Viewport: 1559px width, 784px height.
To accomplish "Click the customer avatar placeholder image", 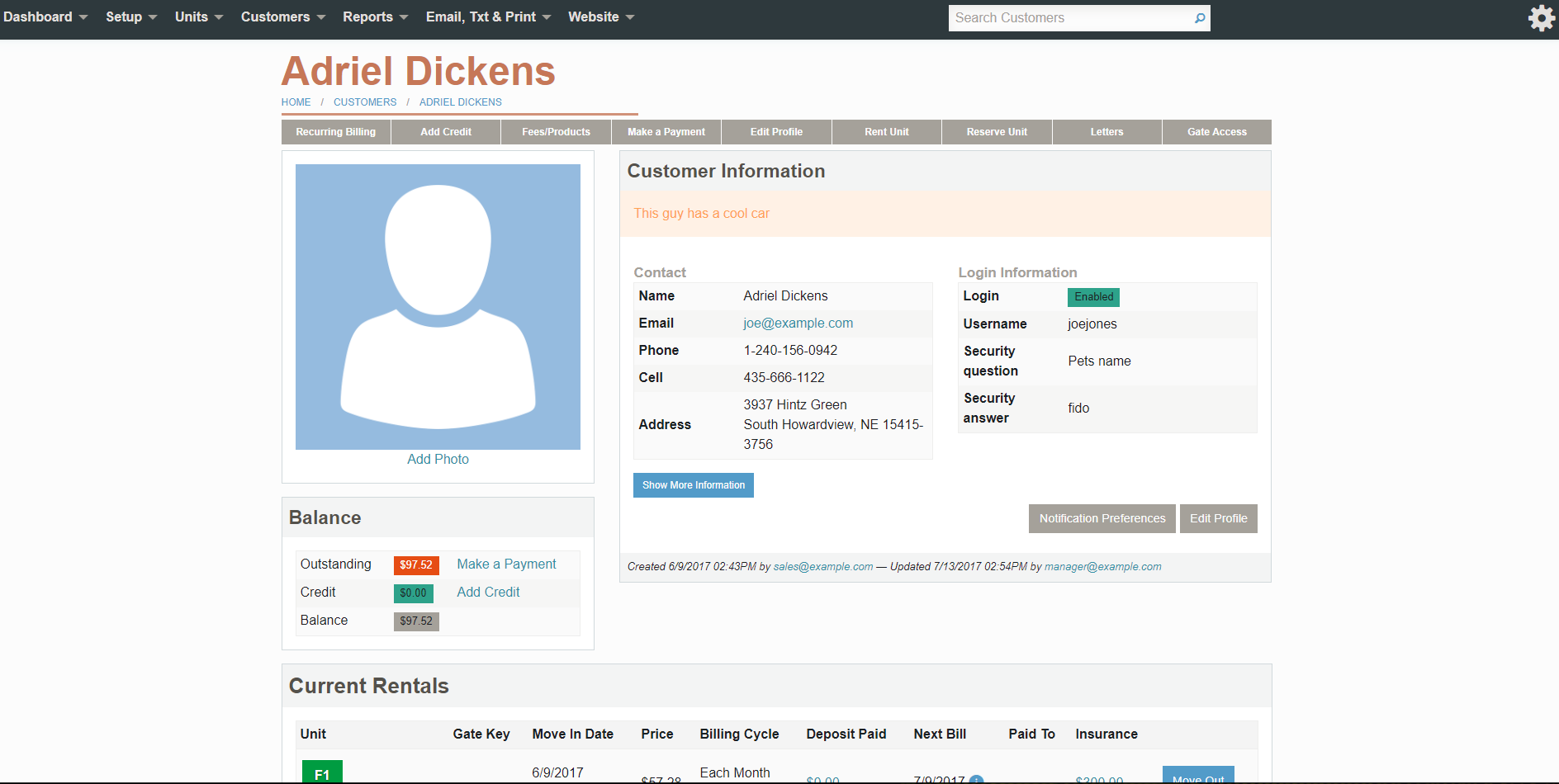I will pyautogui.click(x=438, y=307).
